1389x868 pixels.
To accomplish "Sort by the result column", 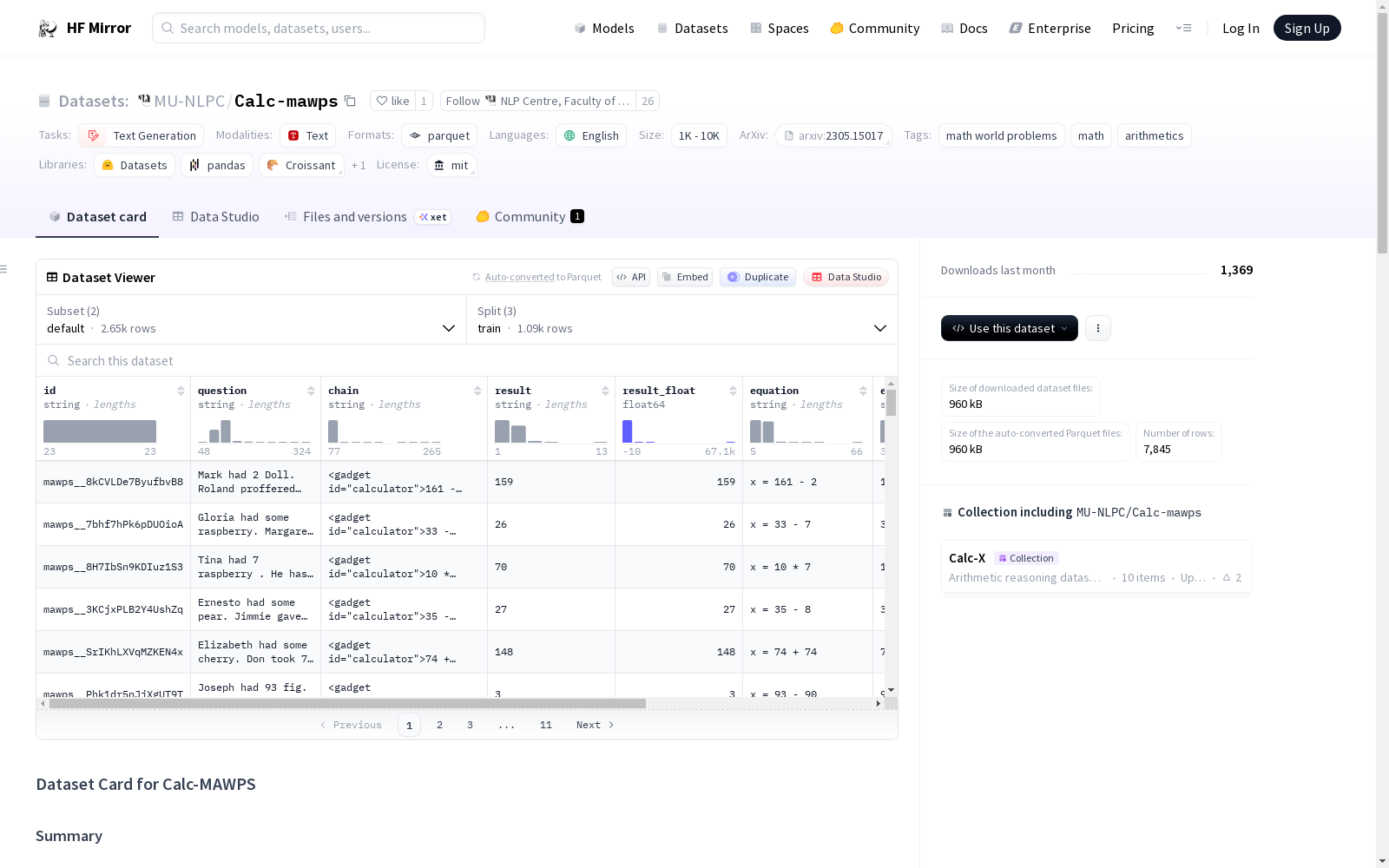I will click(605, 391).
